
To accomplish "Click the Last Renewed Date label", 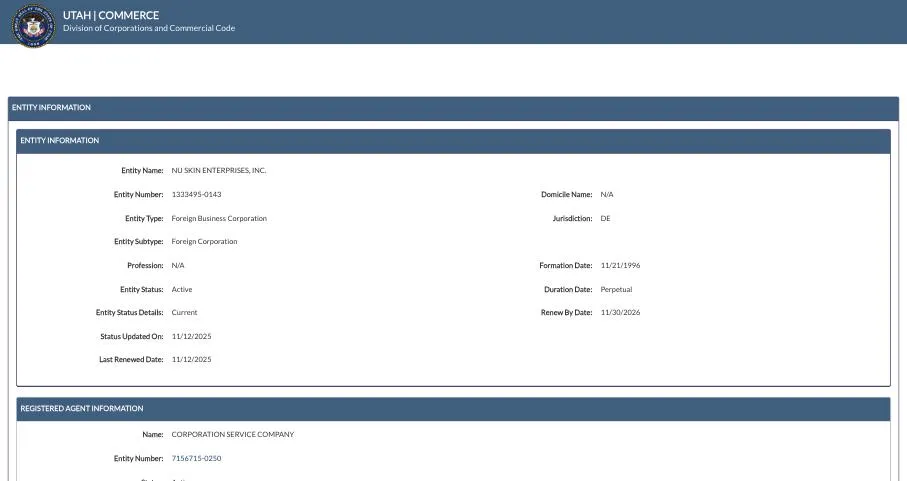I will (x=131, y=360).
